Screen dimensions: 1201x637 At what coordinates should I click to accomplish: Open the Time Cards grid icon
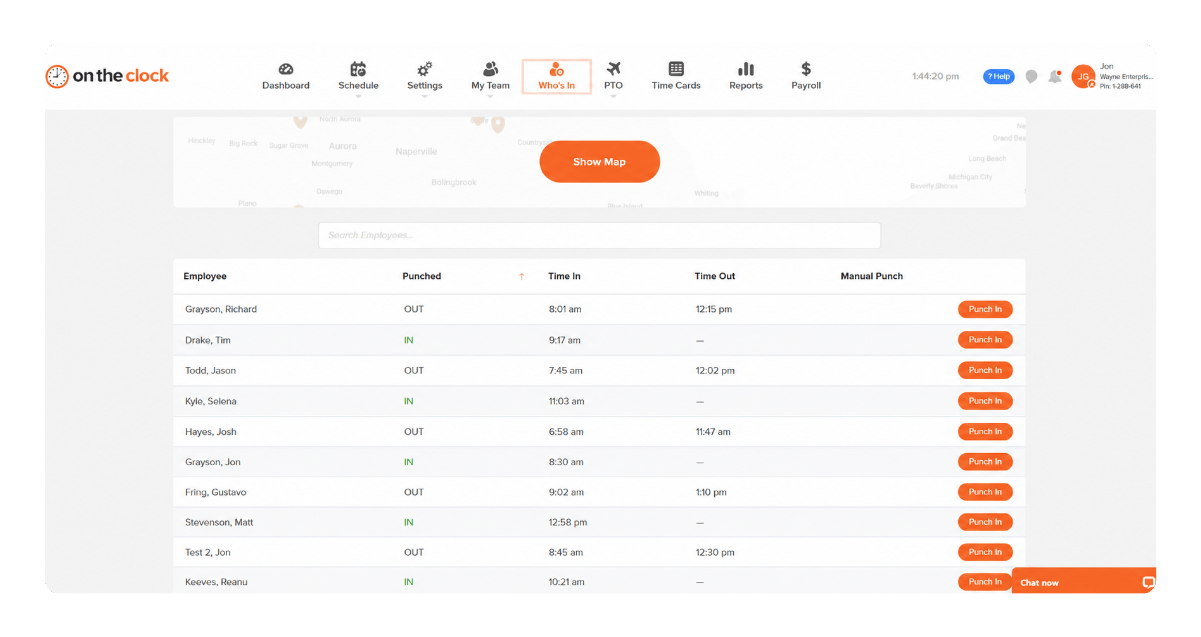pyautogui.click(x=676, y=69)
